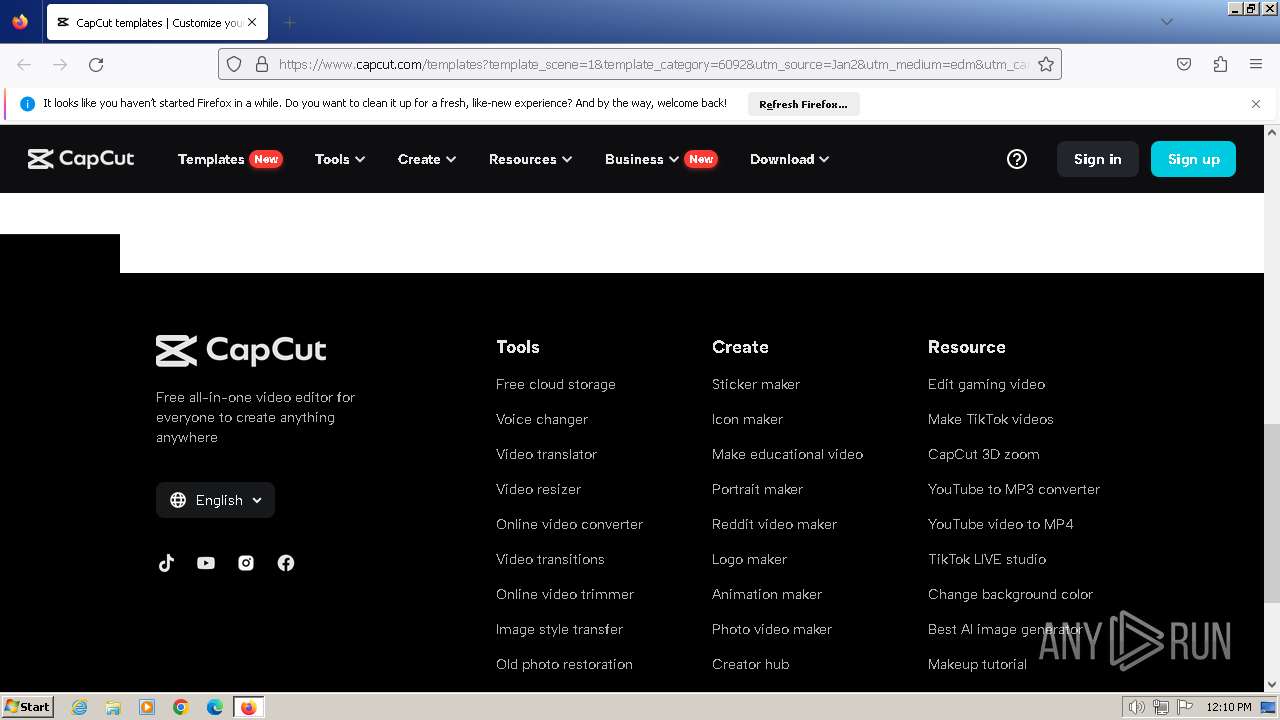The width and height of the screenshot is (1280, 720).
Task: Open Online video converter link
Action: pyautogui.click(x=569, y=524)
